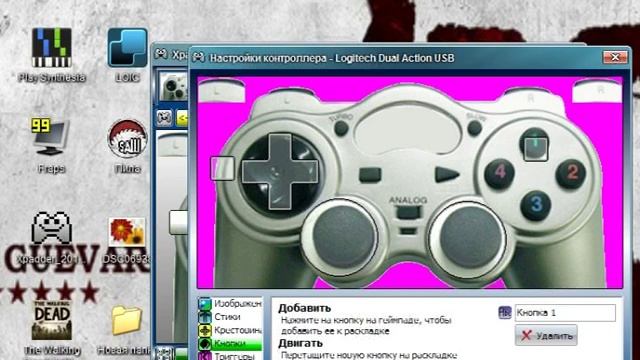Select the highlighted Кнопки section

(230, 344)
